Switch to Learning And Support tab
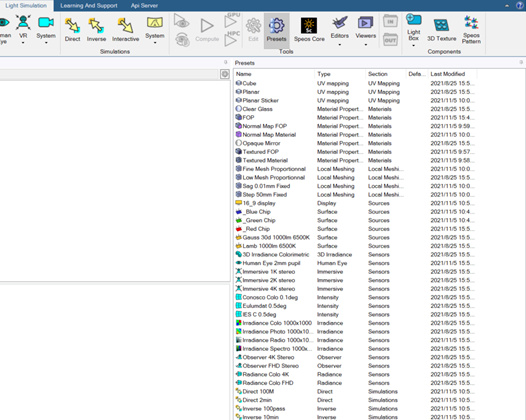The height and width of the screenshot is (420, 526). 89,5
